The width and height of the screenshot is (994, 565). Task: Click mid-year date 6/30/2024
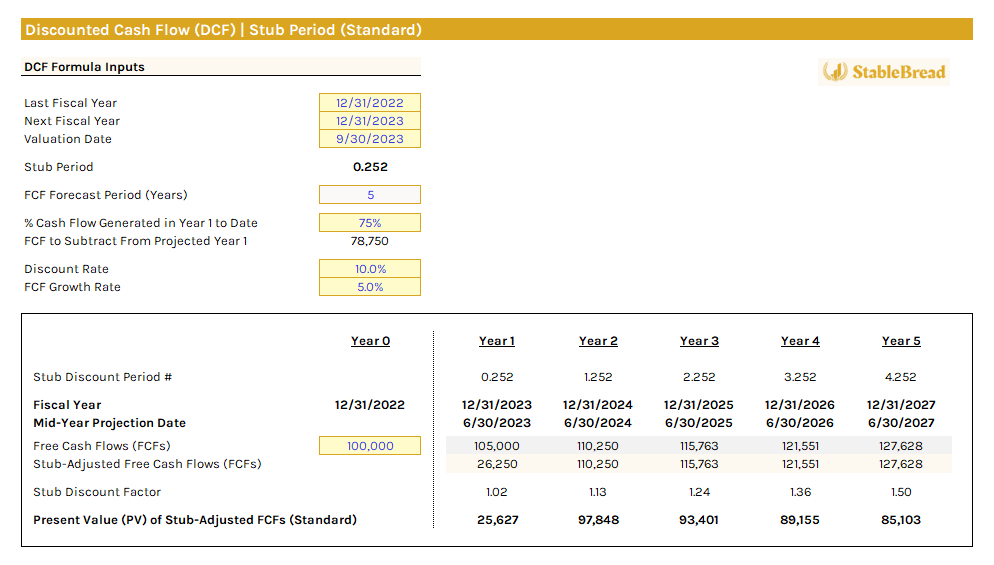tap(598, 423)
